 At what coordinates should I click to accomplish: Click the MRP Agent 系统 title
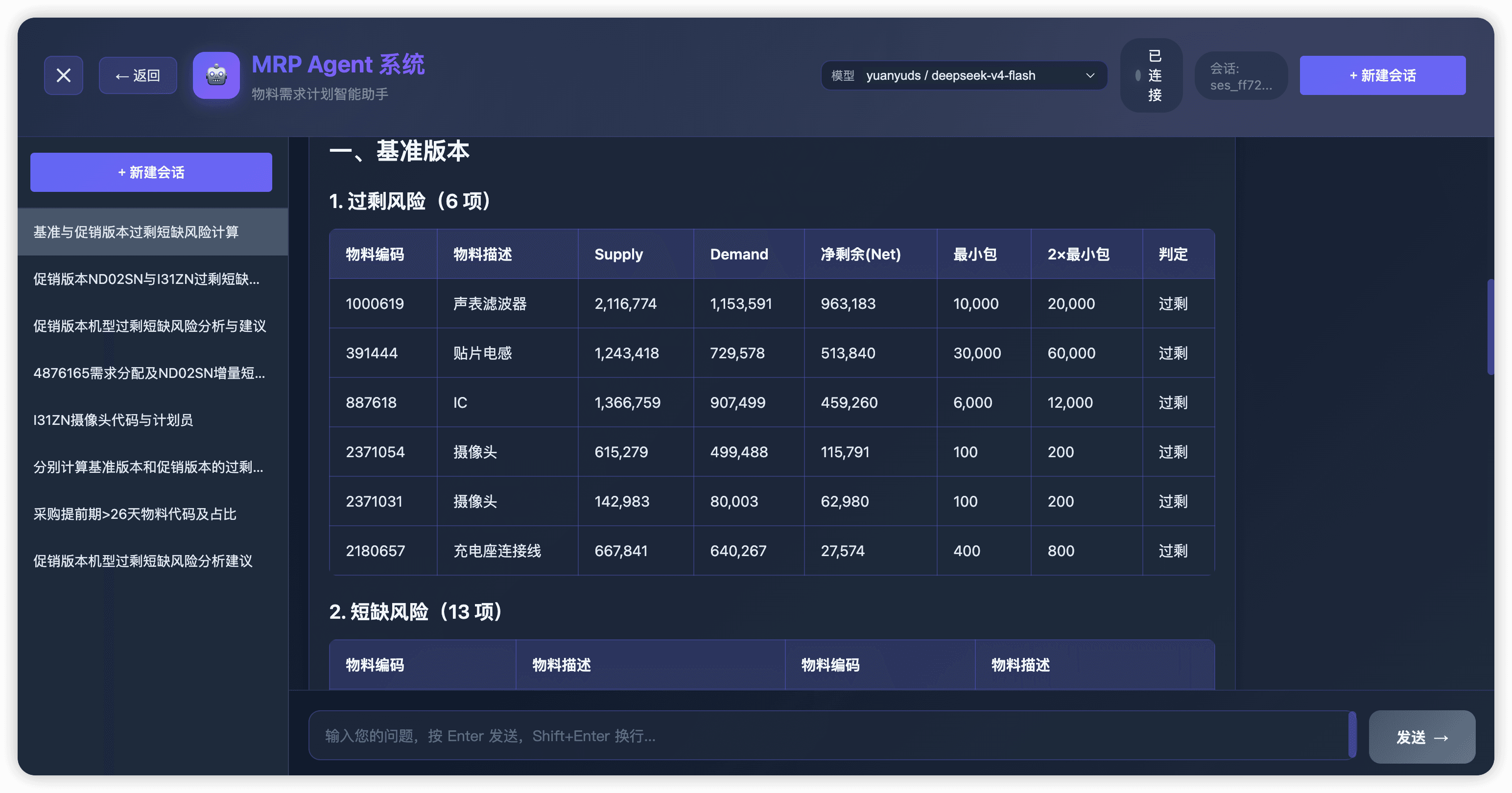(338, 64)
